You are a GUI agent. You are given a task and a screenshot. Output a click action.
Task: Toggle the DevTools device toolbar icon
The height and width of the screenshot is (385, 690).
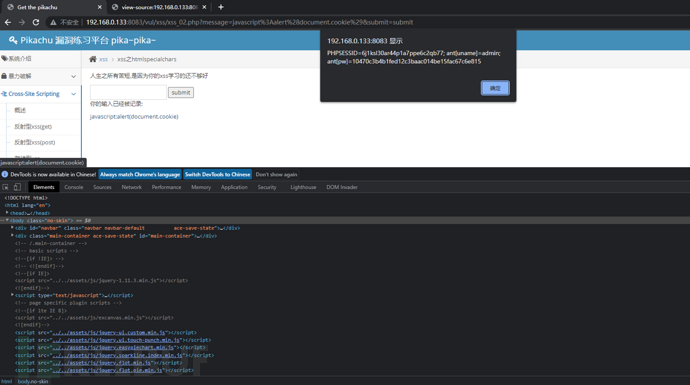pyautogui.click(x=17, y=187)
